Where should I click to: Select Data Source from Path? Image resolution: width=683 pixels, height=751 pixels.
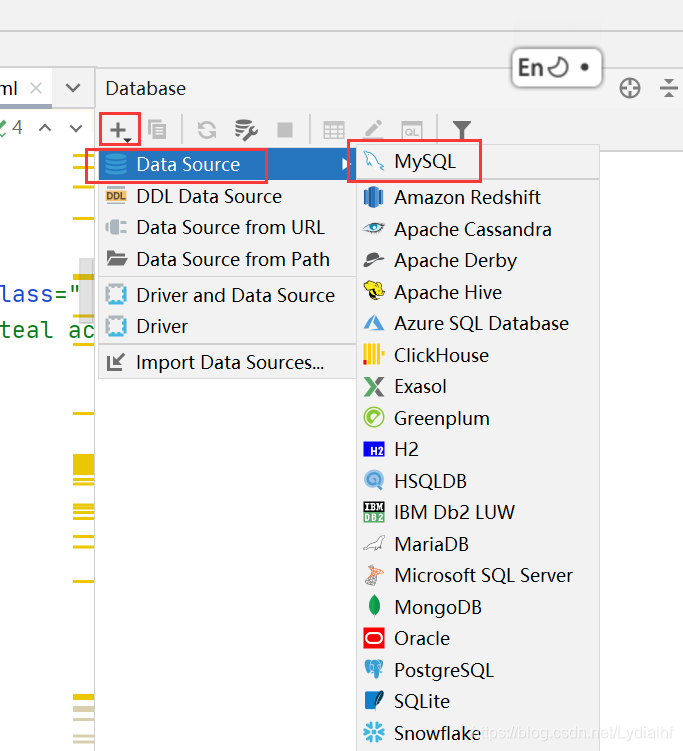pyautogui.click(x=228, y=259)
